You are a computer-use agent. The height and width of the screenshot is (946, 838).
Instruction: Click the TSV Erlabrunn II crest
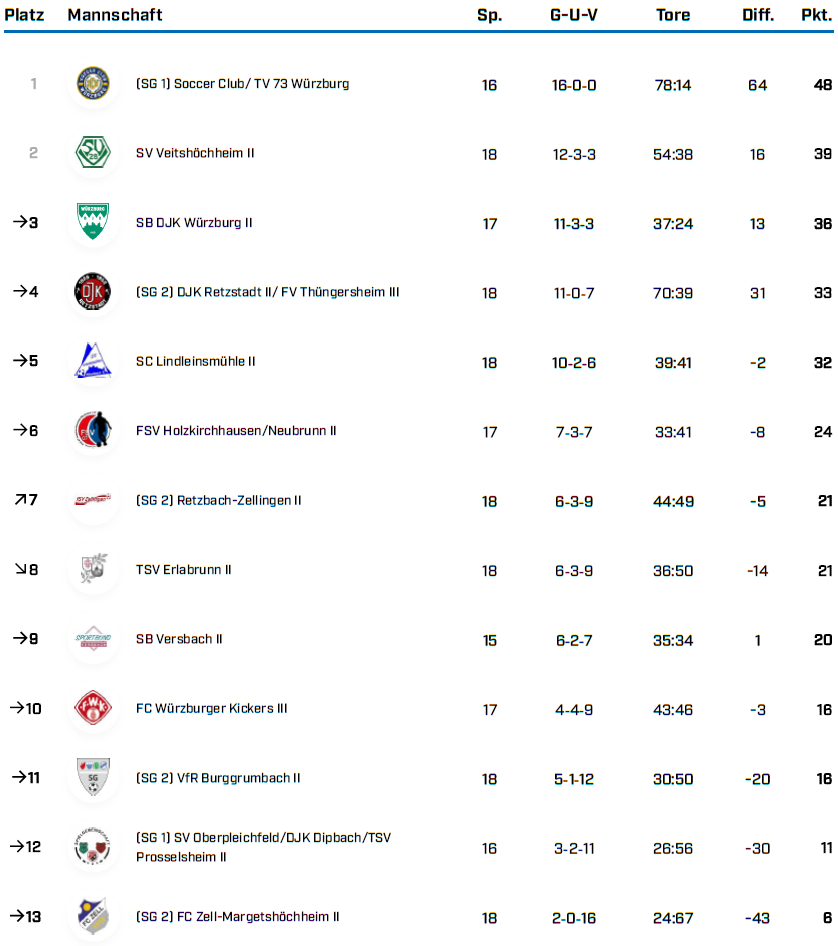pos(93,569)
